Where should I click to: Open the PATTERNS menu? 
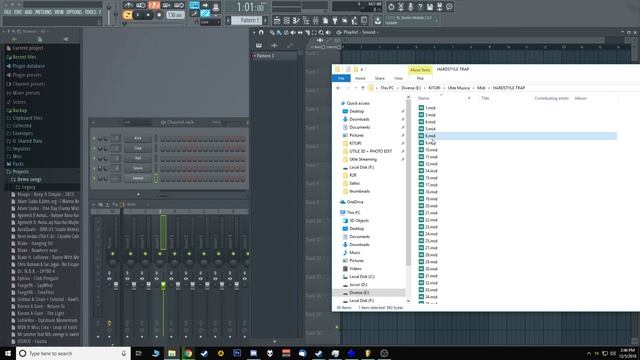(43, 12)
